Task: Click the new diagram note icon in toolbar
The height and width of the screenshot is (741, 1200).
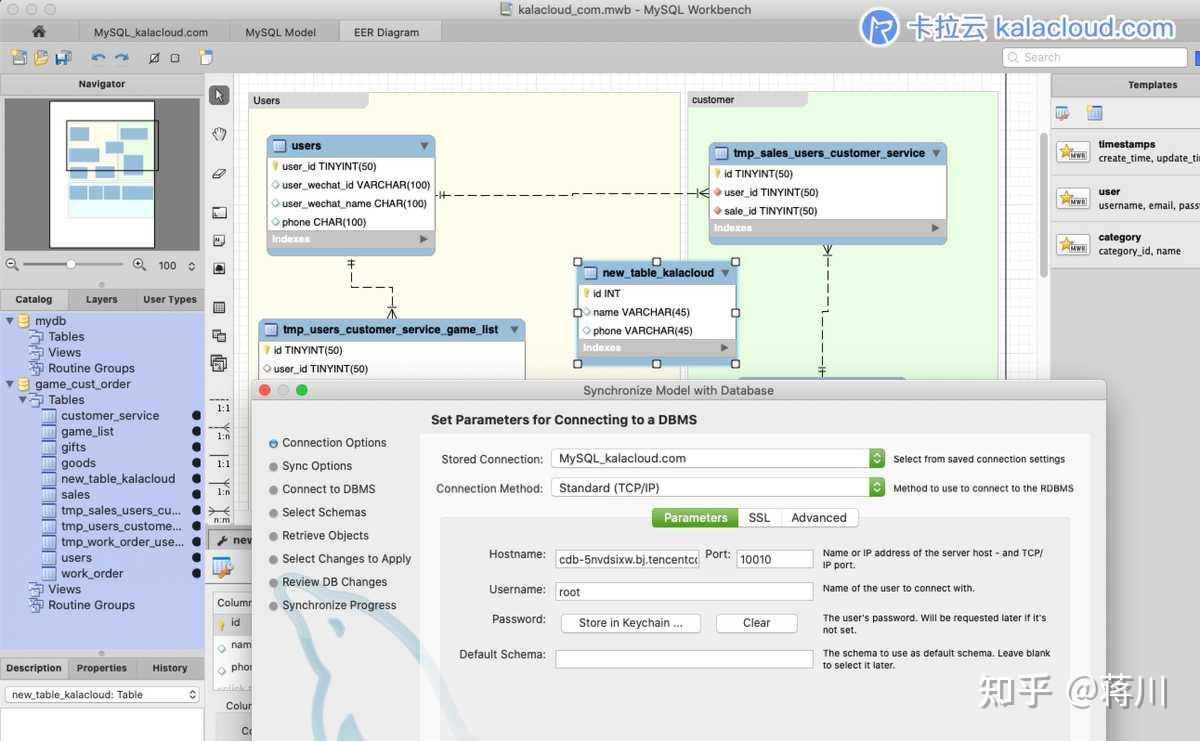Action: pos(206,58)
